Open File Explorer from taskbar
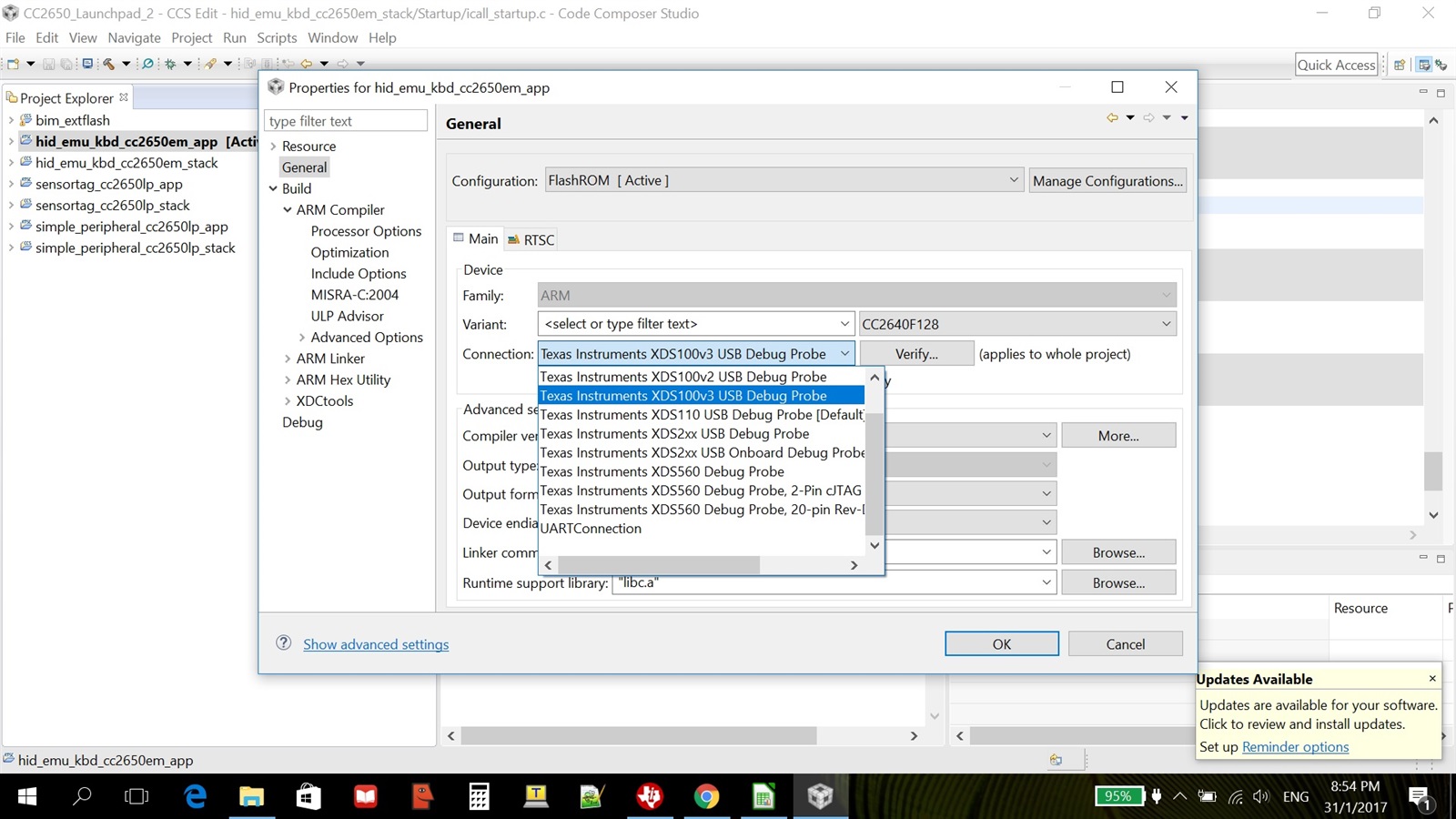 pyautogui.click(x=251, y=797)
